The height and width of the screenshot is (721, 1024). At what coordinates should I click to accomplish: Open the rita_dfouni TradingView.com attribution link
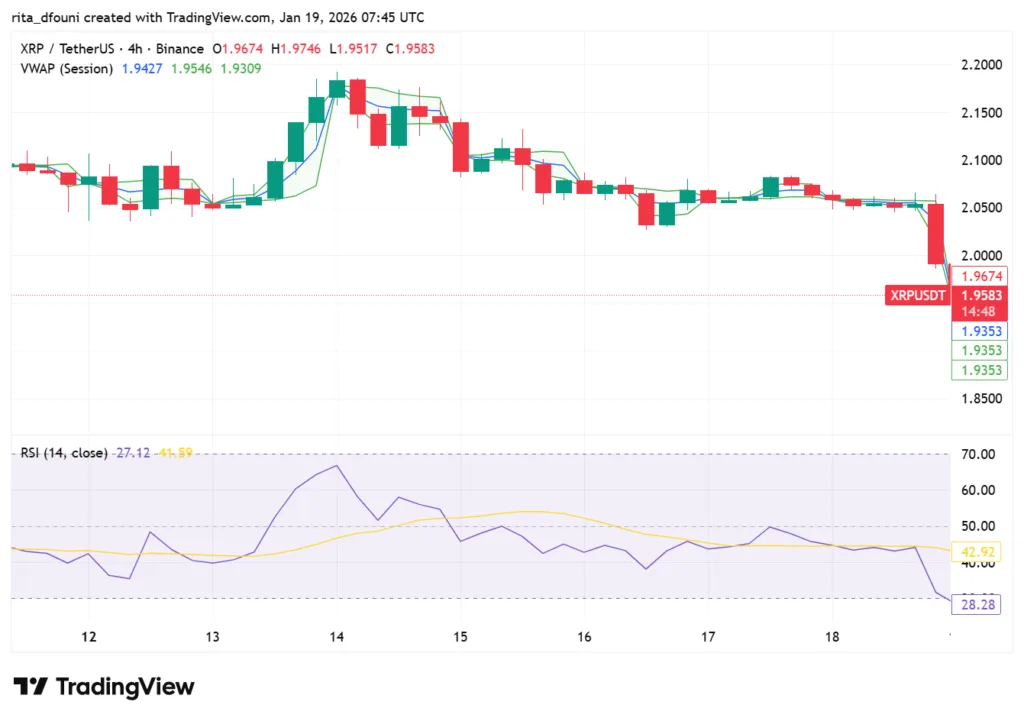(131, 17)
